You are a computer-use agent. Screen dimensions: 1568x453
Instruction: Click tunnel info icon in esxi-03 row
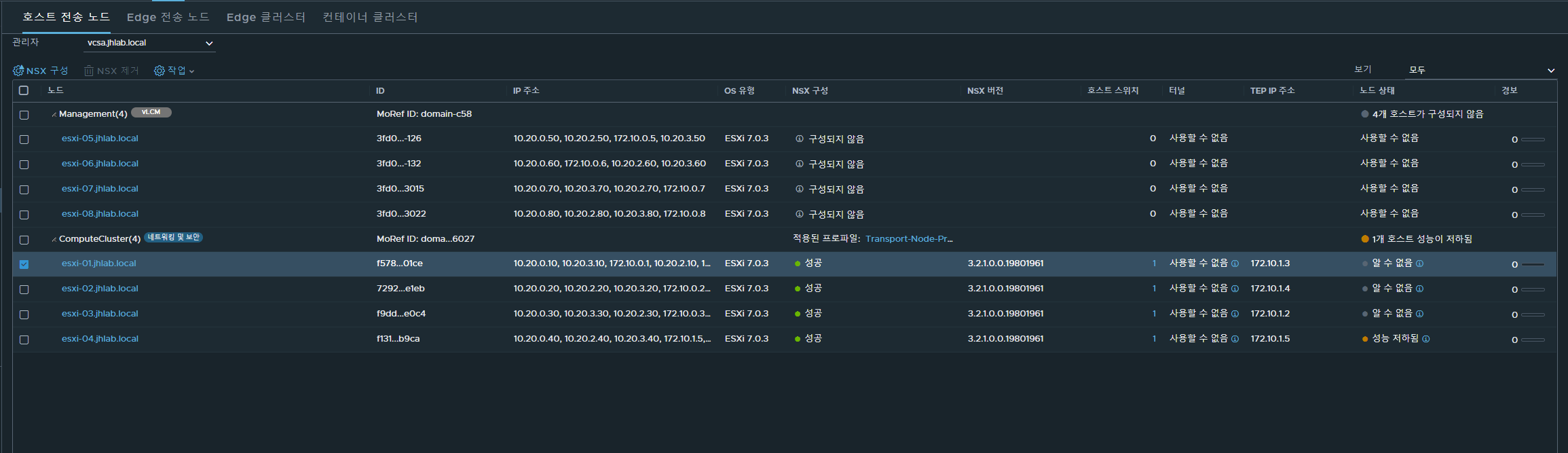pos(1235,314)
